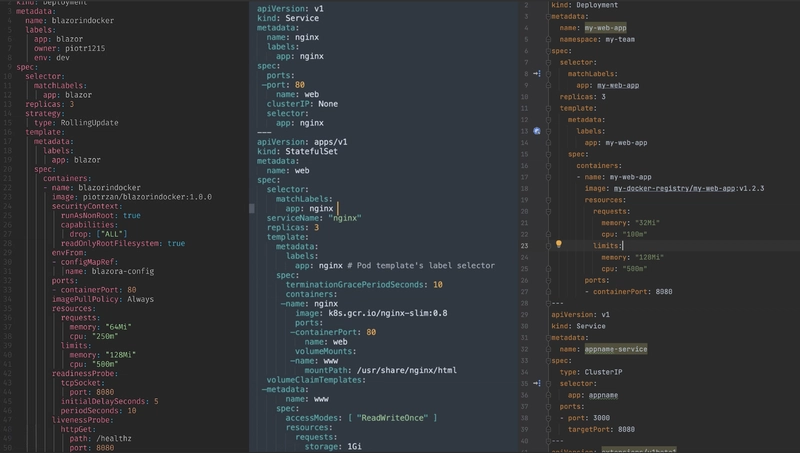The width and height of the screenshot is (800, 453).
Task: Click 'kind: Service' in middle editor
Action: 288,18
